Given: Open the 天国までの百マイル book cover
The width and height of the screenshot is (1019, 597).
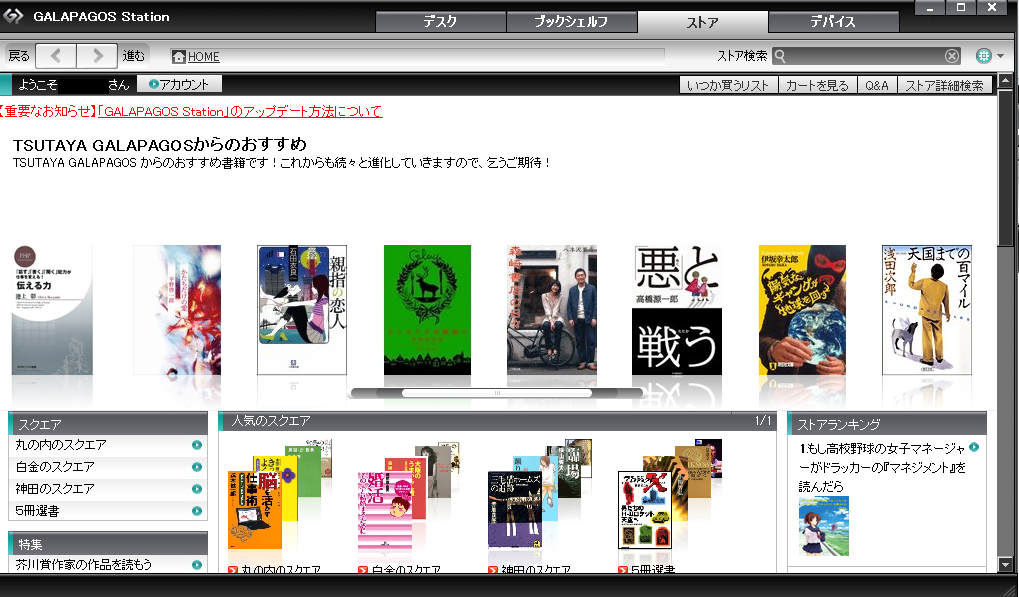Looking at the screenshot, I should [x=927, y=310].
